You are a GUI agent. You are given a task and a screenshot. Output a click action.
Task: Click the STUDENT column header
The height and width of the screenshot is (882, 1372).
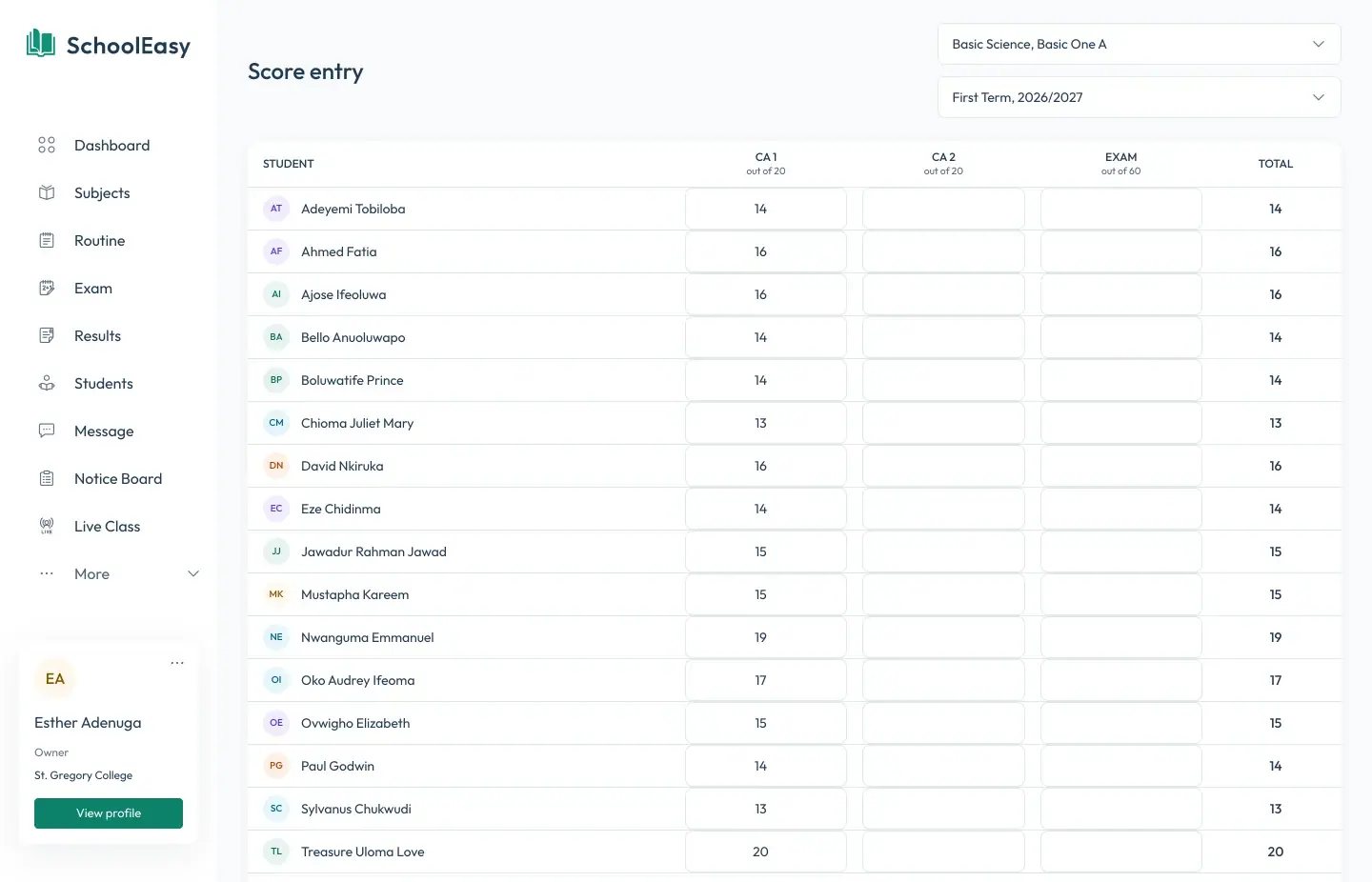click(289, 164)
